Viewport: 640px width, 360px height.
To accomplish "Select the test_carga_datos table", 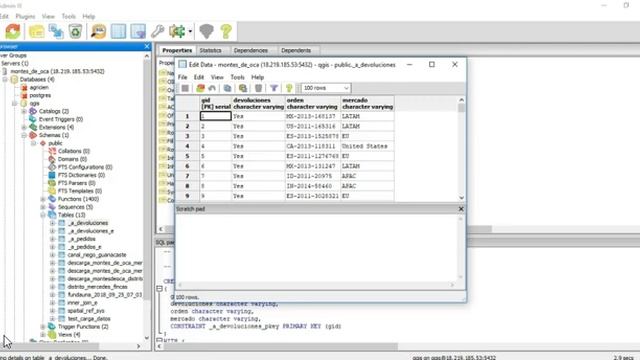I will (89, 319).
